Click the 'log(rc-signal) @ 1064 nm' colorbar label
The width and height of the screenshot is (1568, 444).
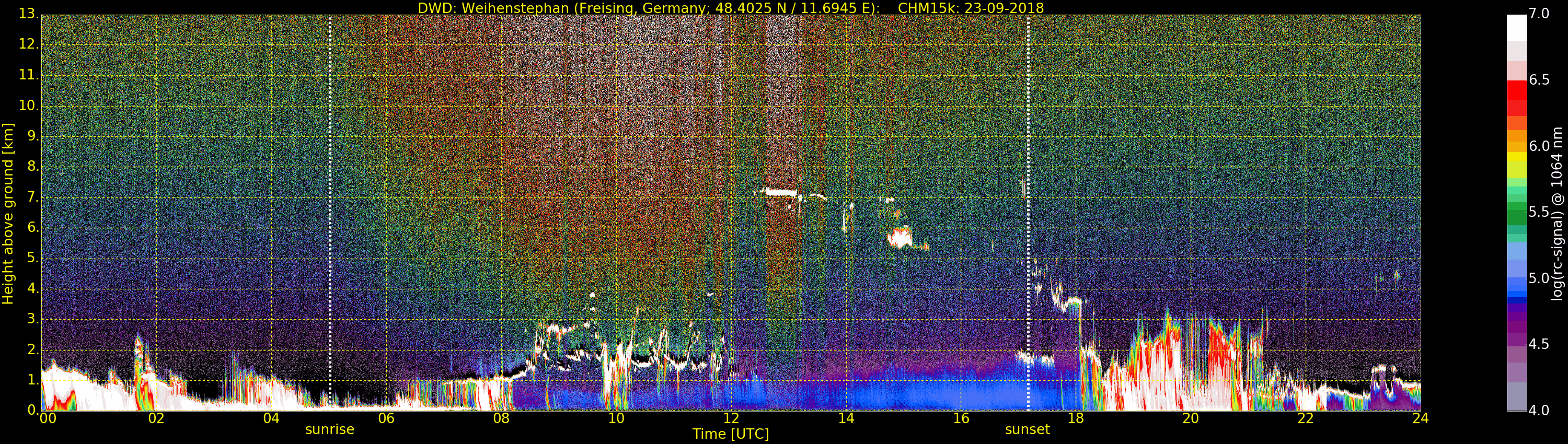pos(1557,214)
